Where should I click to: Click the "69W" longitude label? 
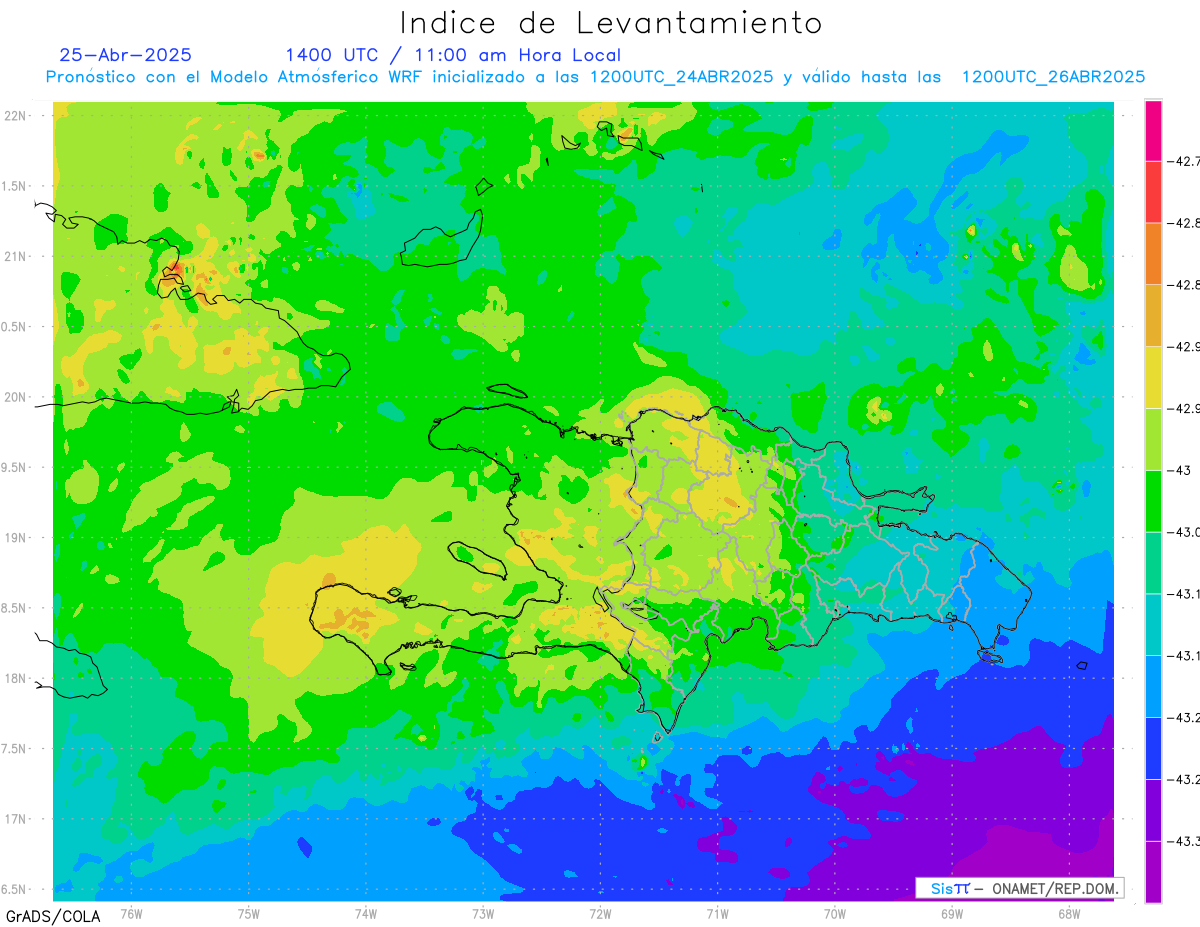pos(952,913)
